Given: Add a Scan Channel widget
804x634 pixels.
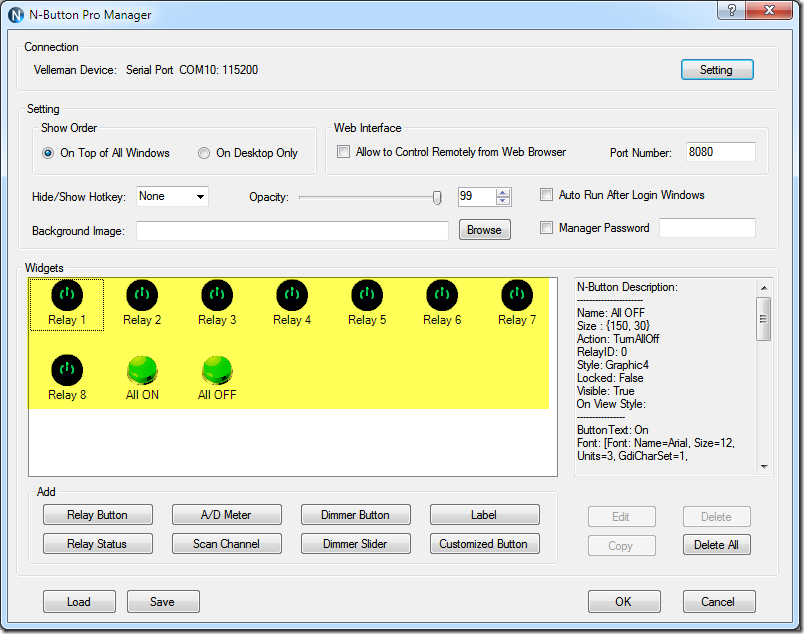Looking at the screenshot, I should point(227,544).
